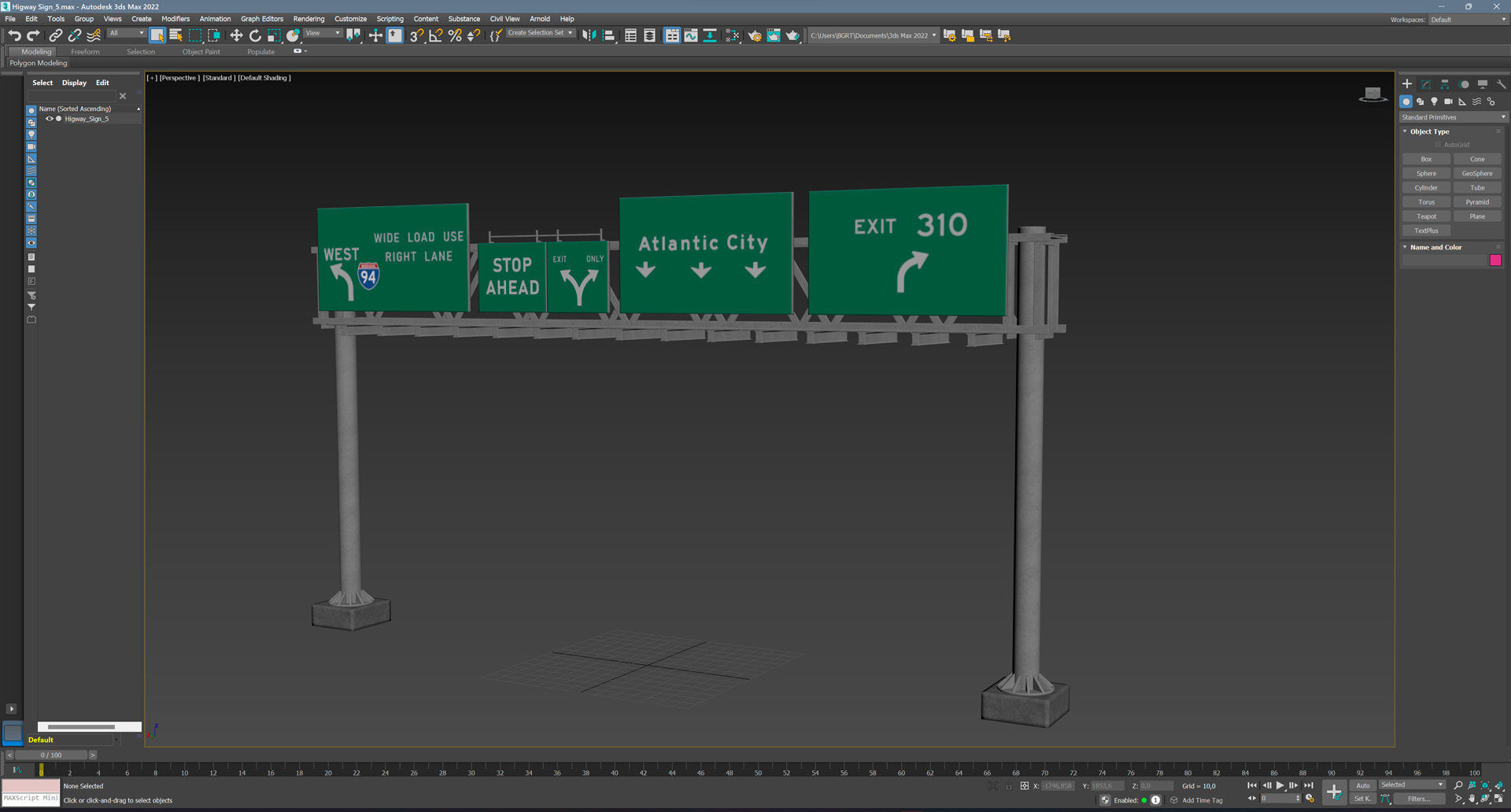
Task: Activate the Select and Rotate tool
Action: pos(255,35)
